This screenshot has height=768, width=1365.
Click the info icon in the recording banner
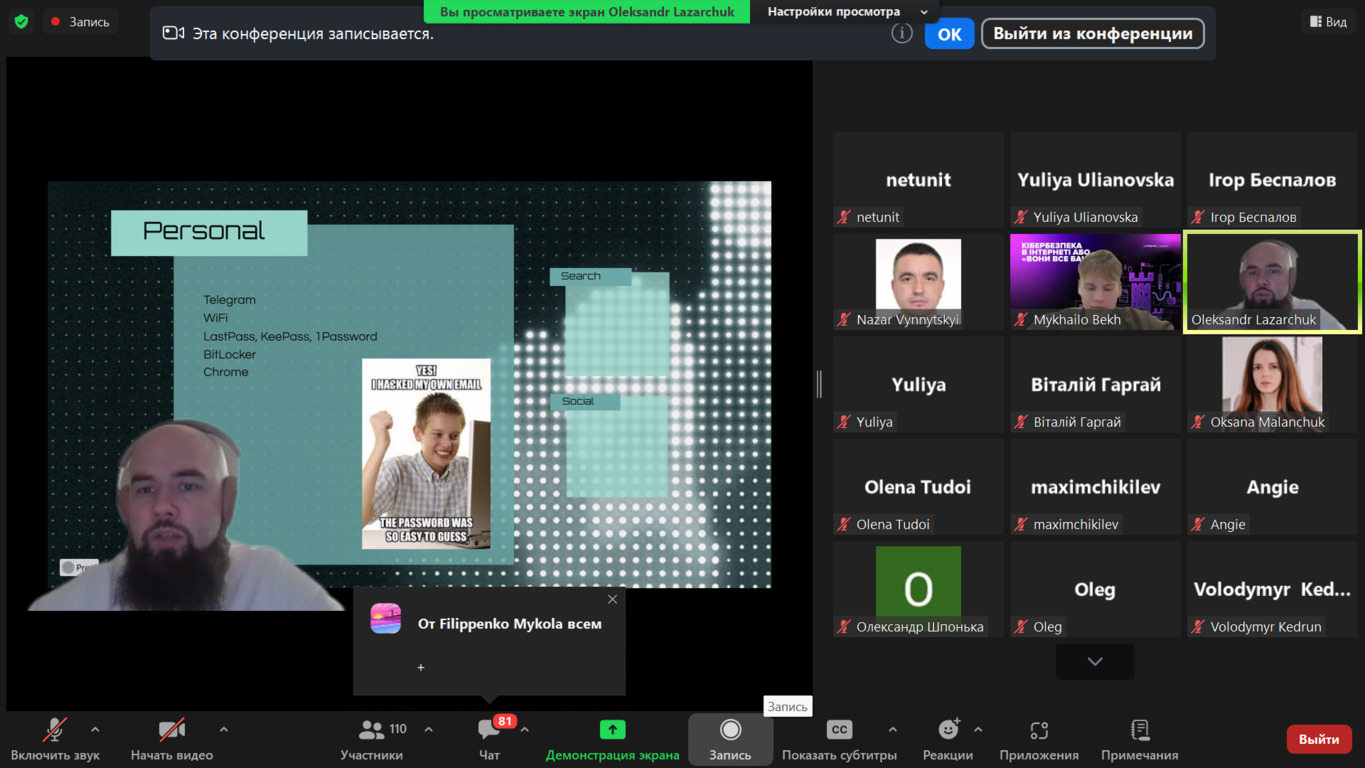click(x=902, y=34)
